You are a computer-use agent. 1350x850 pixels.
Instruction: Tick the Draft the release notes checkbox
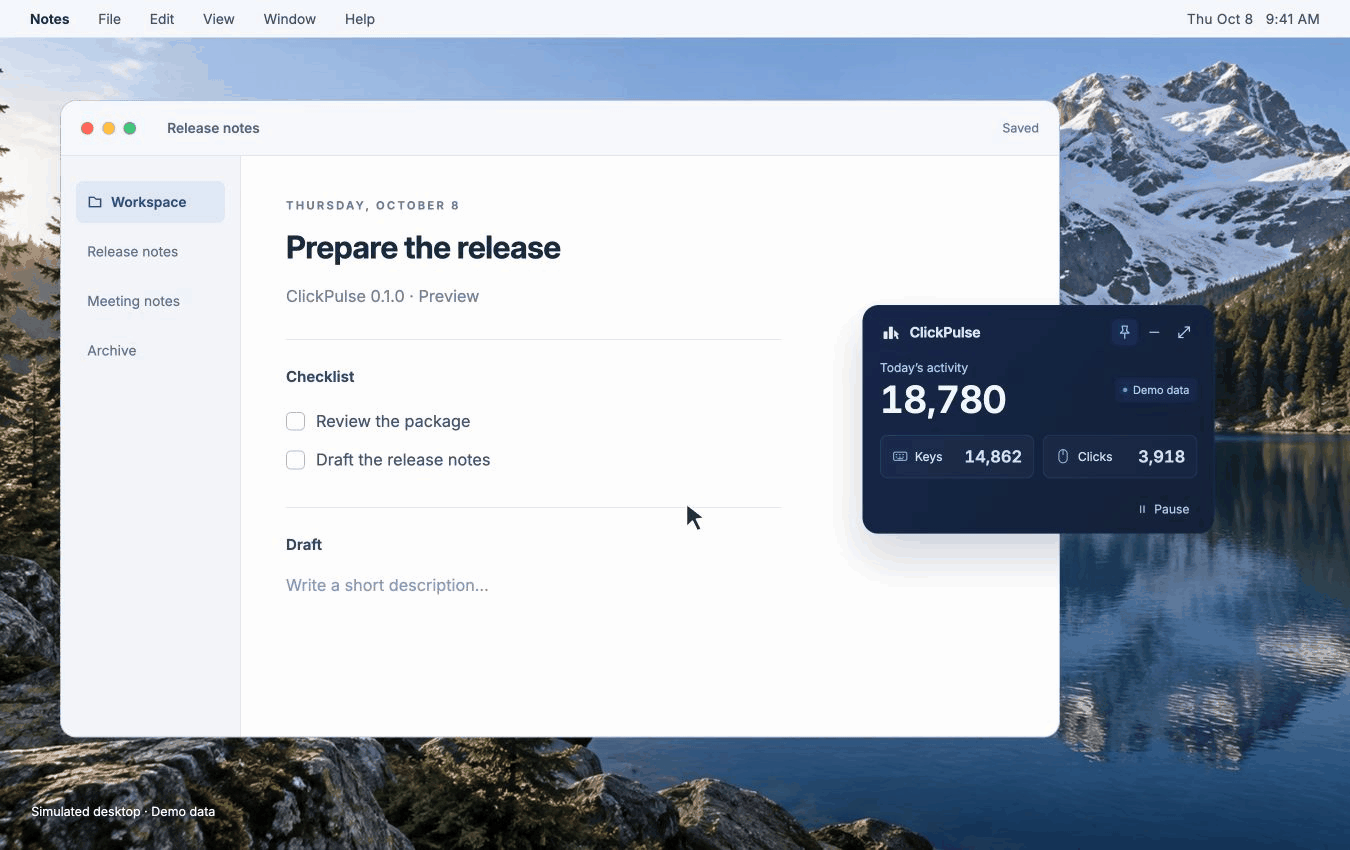[296, 460]
